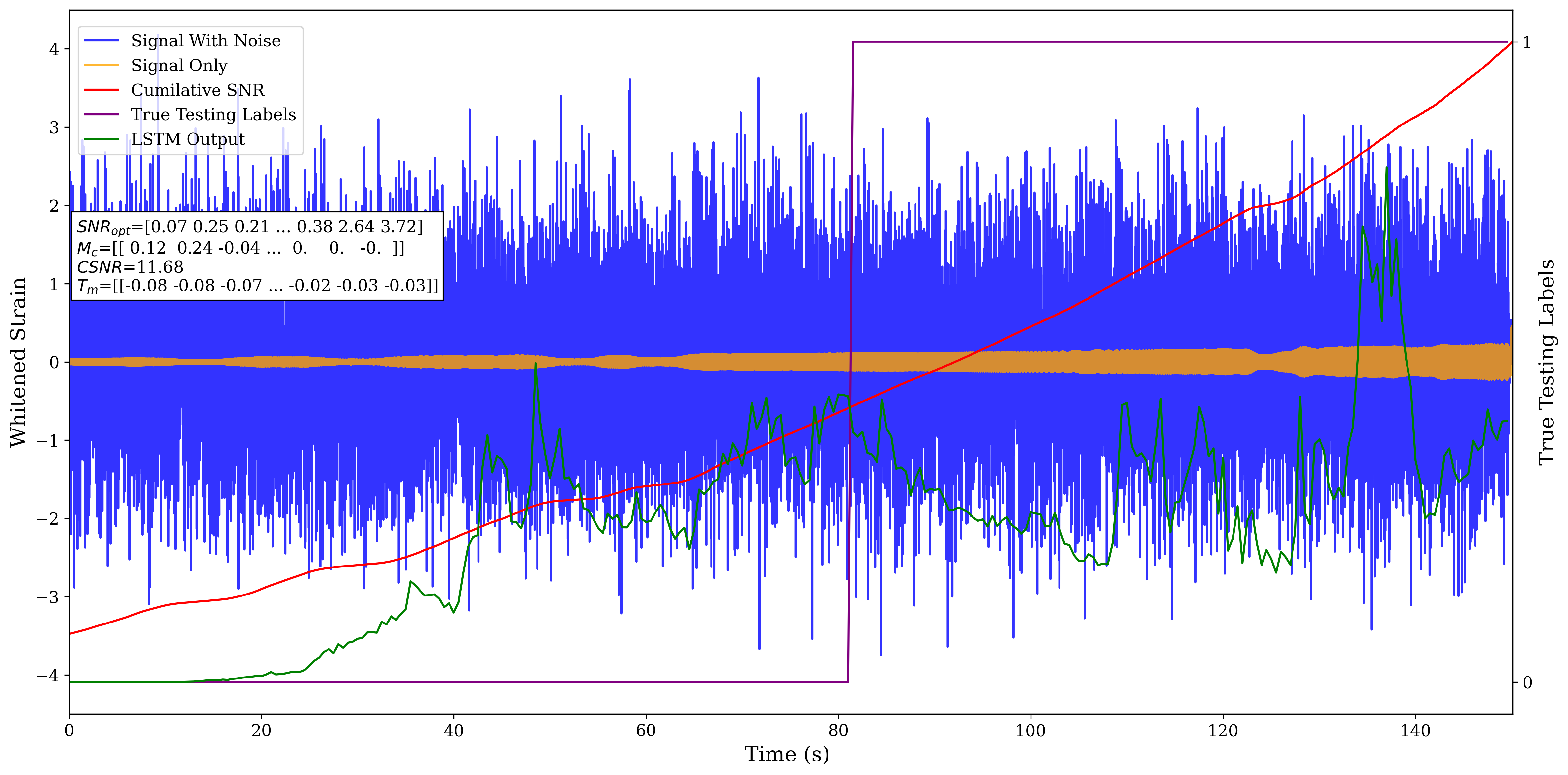
Task: Click the right axis tick label 0
Action: pyautogui.click(x=1527, y=682)
